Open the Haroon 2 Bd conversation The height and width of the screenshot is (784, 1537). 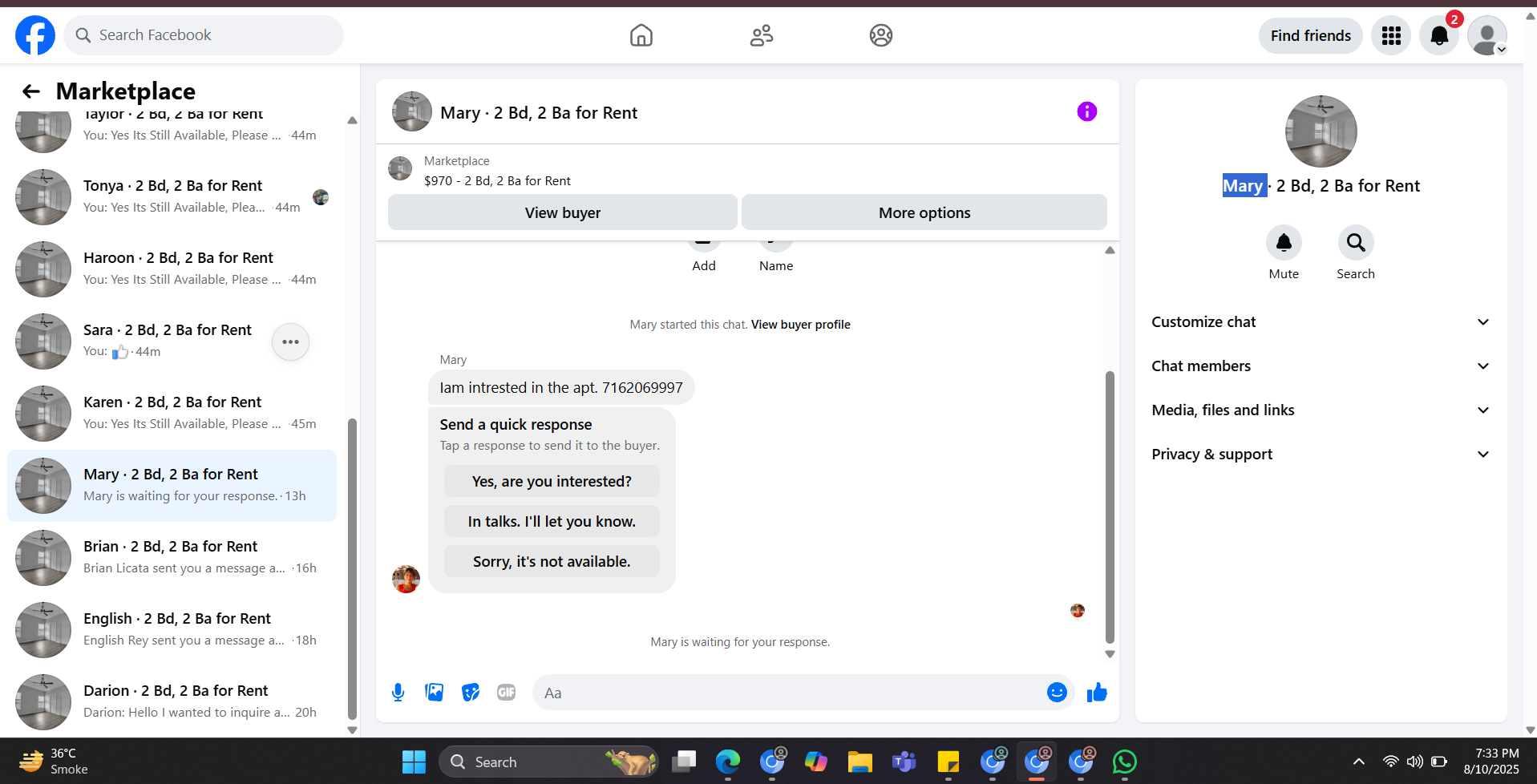(x=172, y=269)
